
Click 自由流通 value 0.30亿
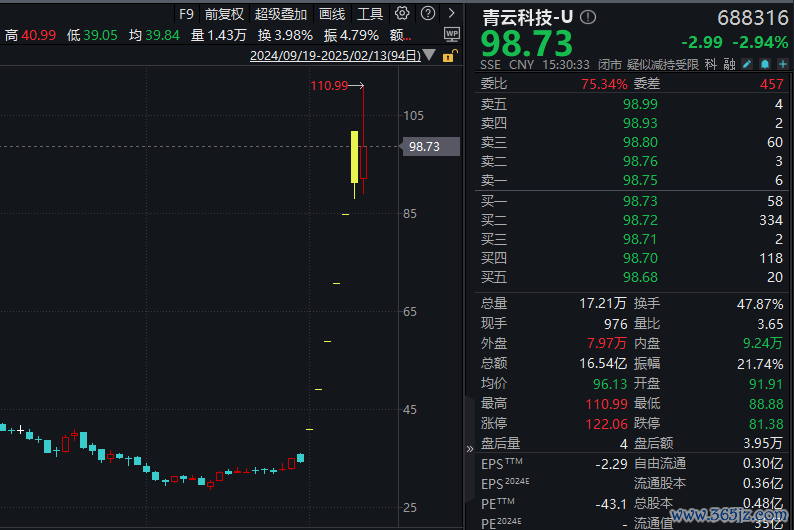click(763, 464)
